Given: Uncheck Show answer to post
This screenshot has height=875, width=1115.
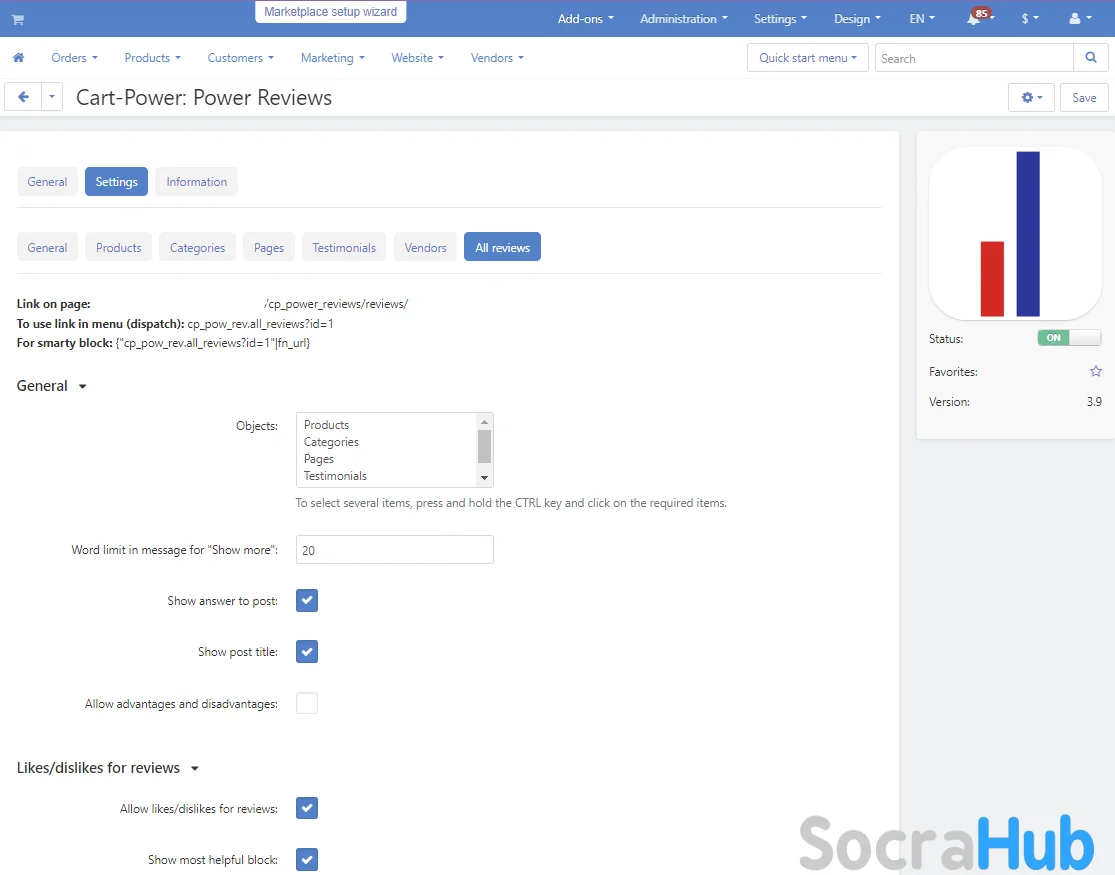Looking at the screenshot, I should pyautogui.click(x=307, y=600).
